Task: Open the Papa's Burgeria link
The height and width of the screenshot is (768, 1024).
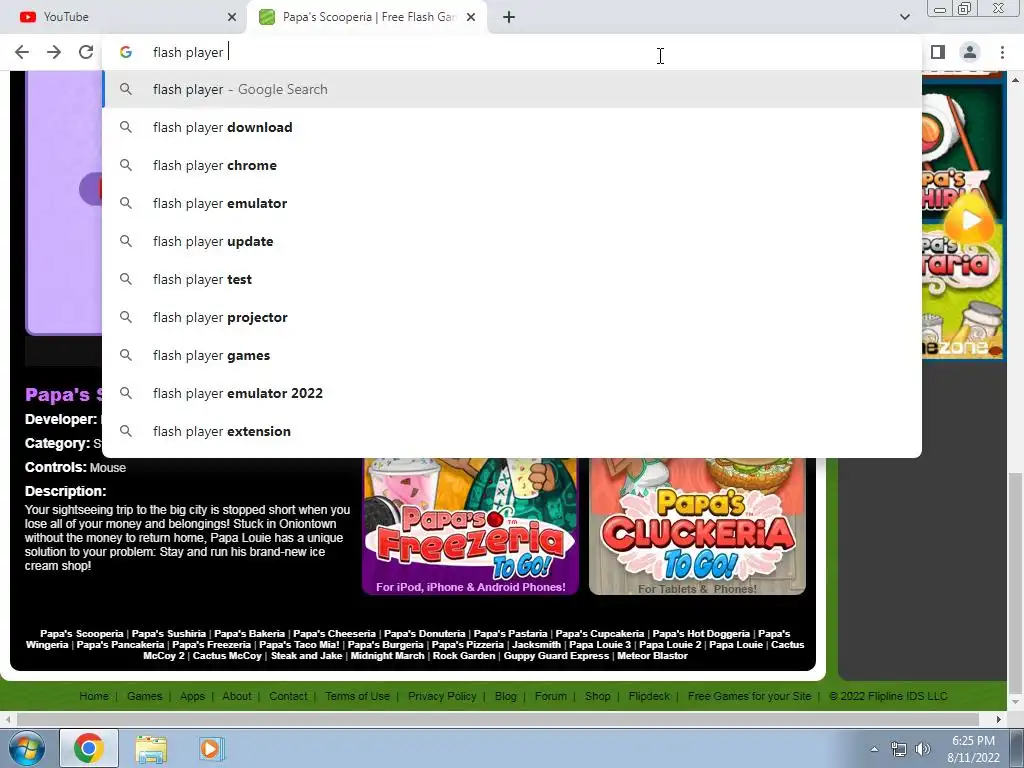Action: tap(385, 645)
